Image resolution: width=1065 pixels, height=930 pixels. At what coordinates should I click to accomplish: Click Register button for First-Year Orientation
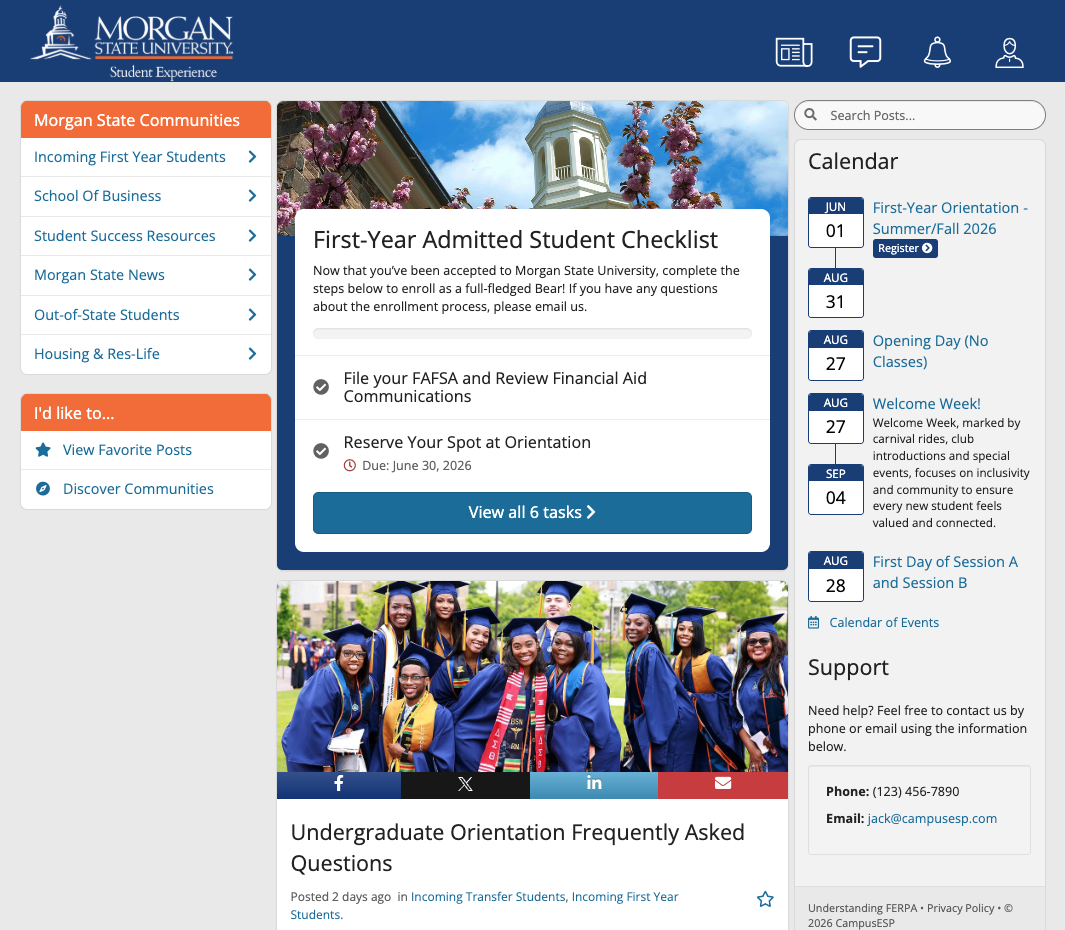(x=905, y=249)
